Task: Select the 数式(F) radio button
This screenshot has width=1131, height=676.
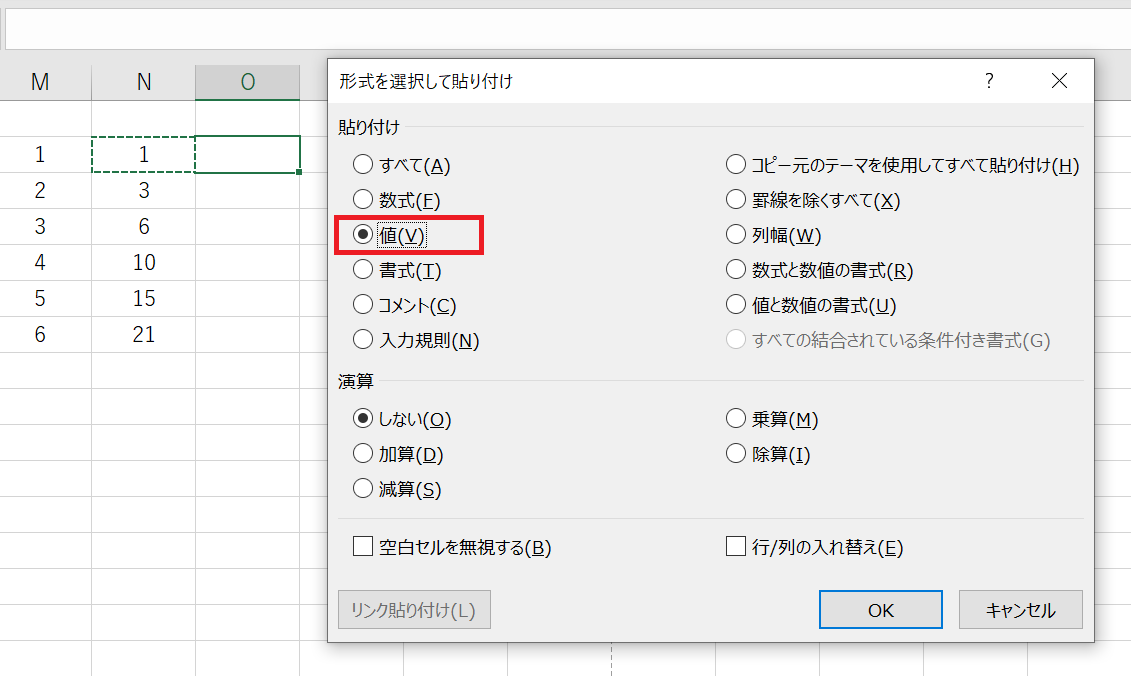Action: pos(363,200)
